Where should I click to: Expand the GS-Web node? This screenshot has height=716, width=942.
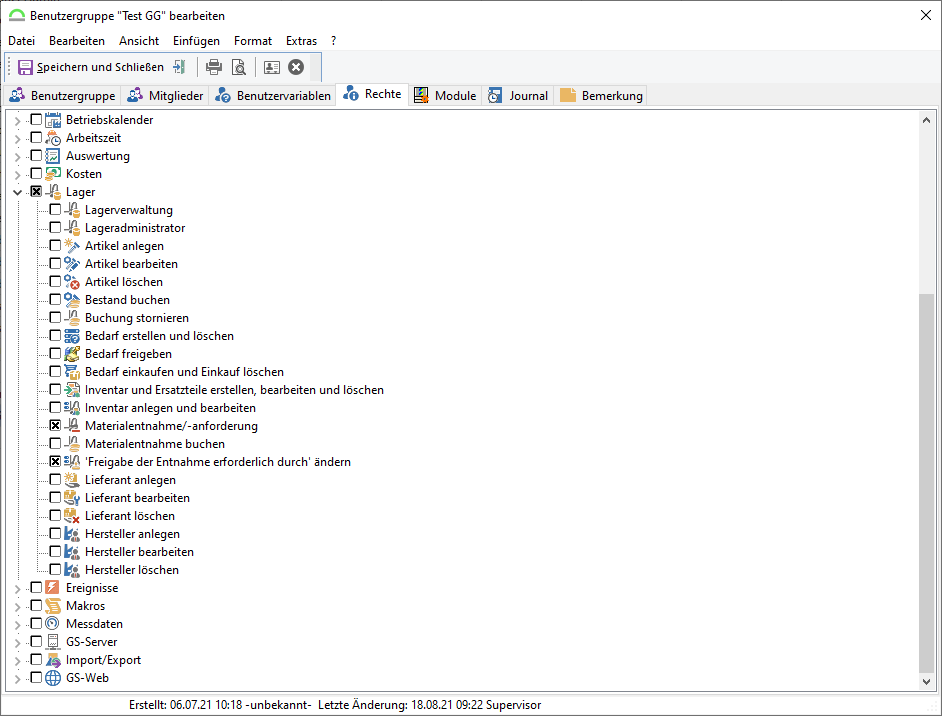(x=17, y=679)
